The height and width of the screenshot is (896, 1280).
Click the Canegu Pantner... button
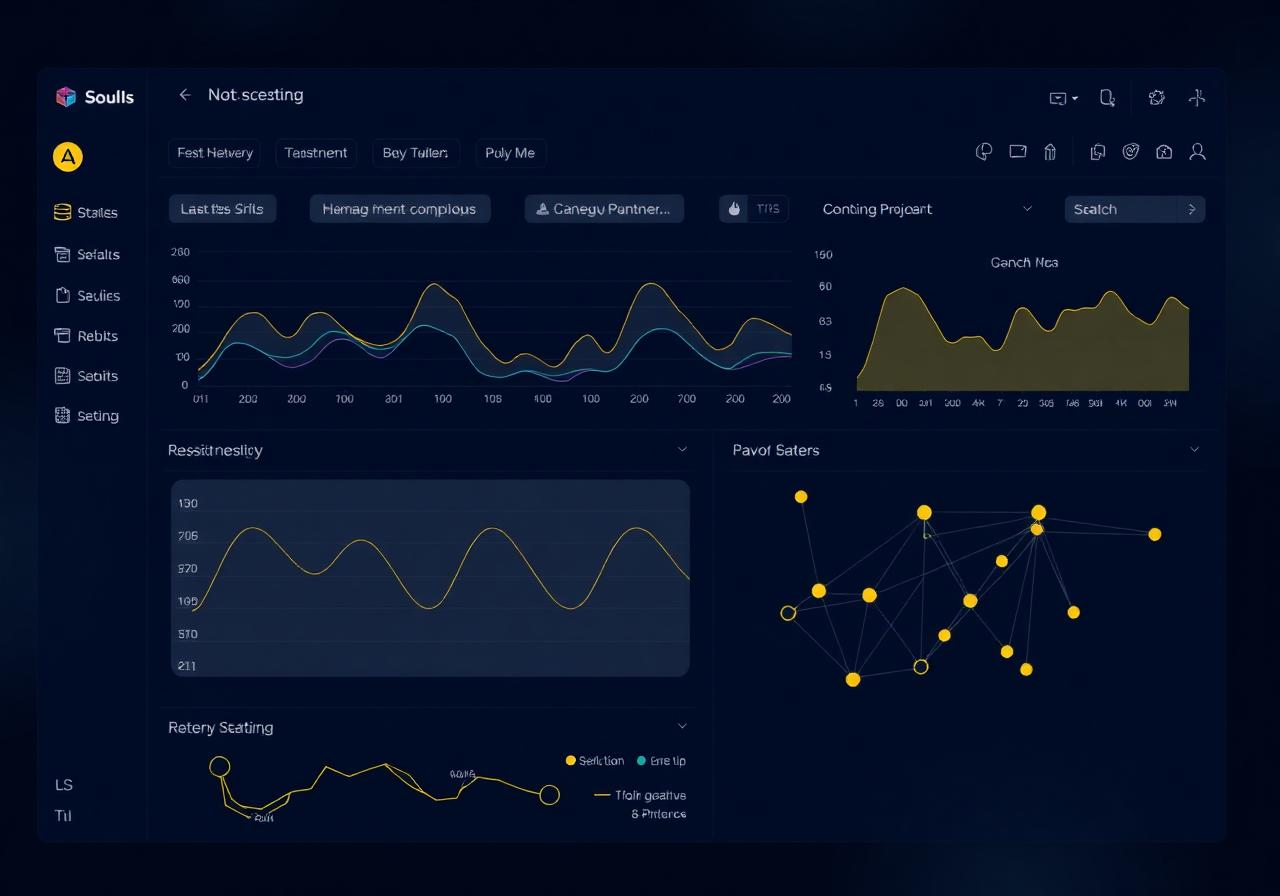coord(604,209)
